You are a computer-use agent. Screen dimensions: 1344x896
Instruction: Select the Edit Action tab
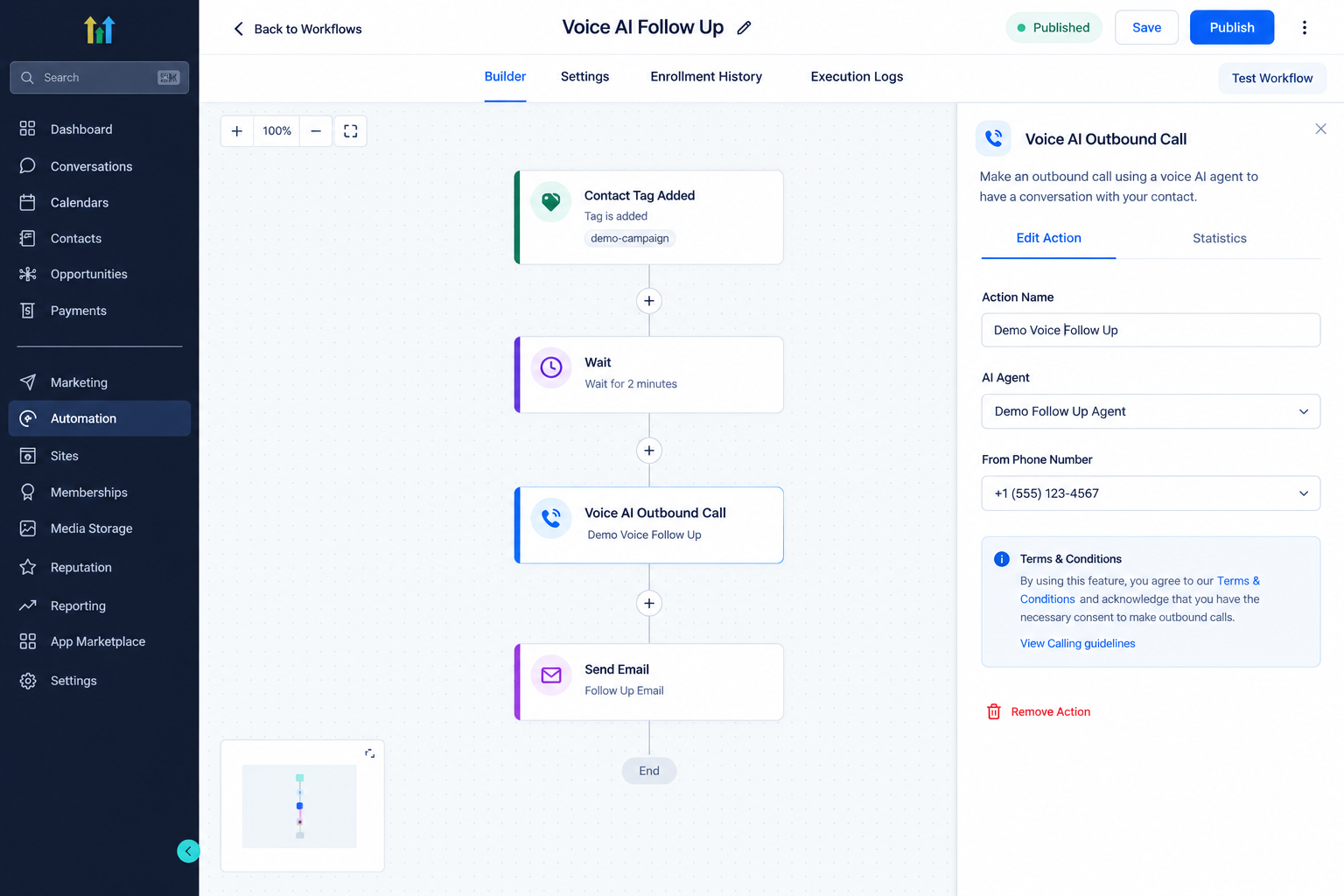1048,238
